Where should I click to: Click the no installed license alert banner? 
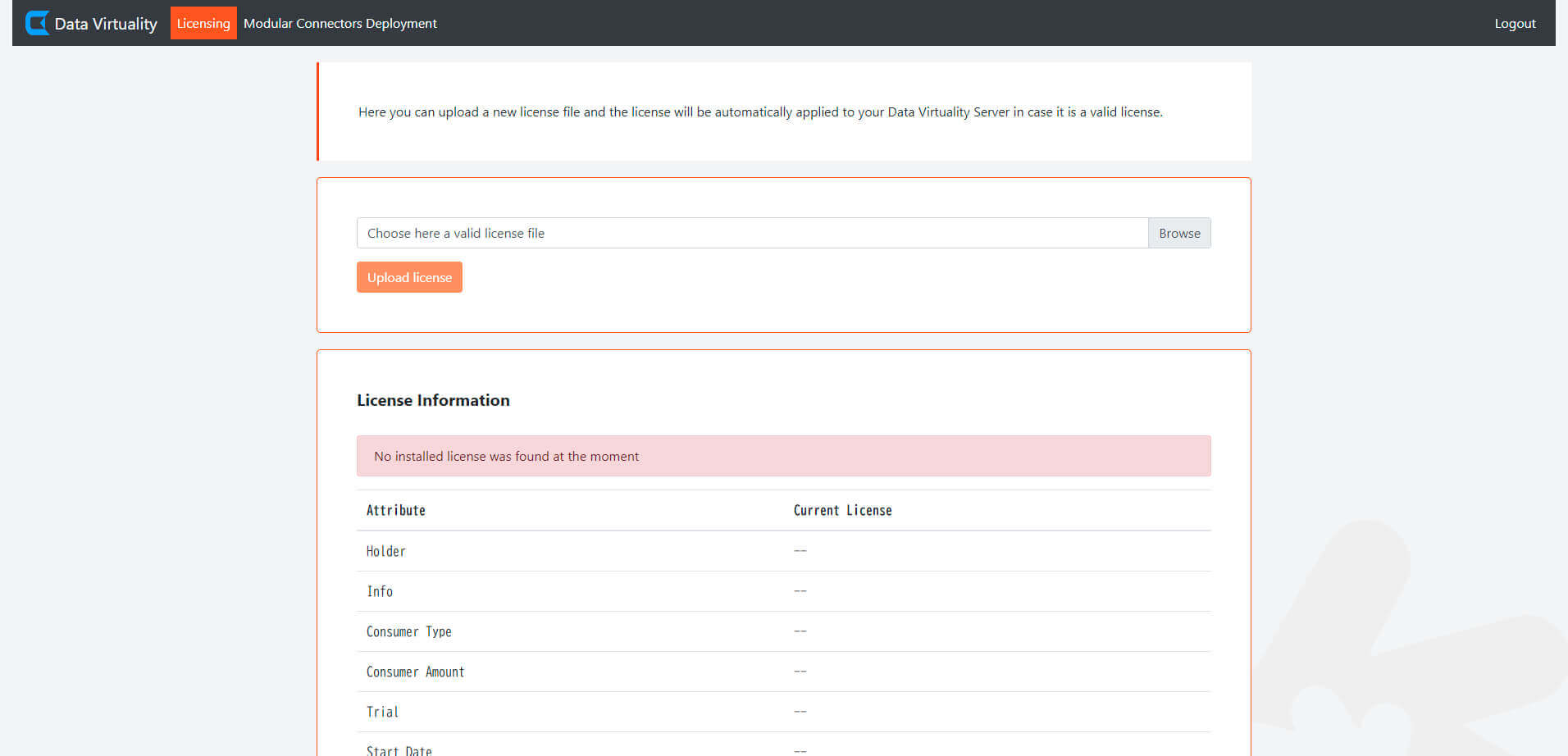point(783,456)
